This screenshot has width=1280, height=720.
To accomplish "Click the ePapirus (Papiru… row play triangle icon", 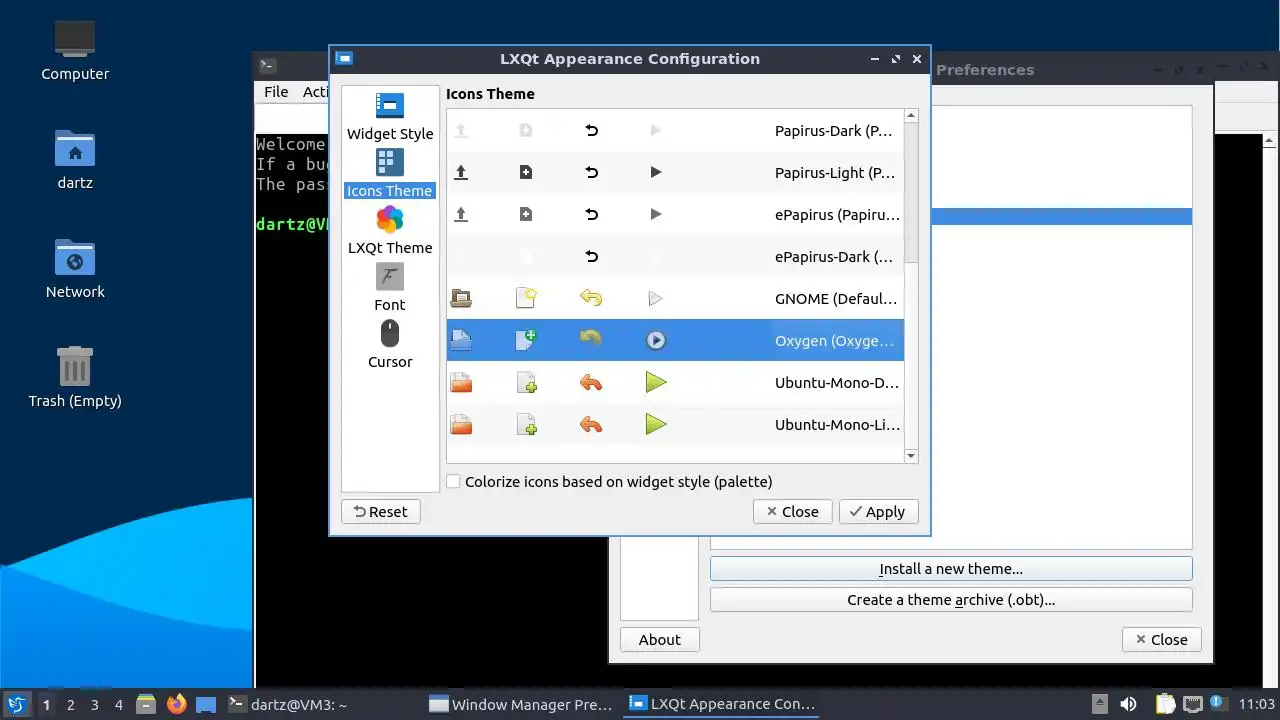I will point(656,214).
